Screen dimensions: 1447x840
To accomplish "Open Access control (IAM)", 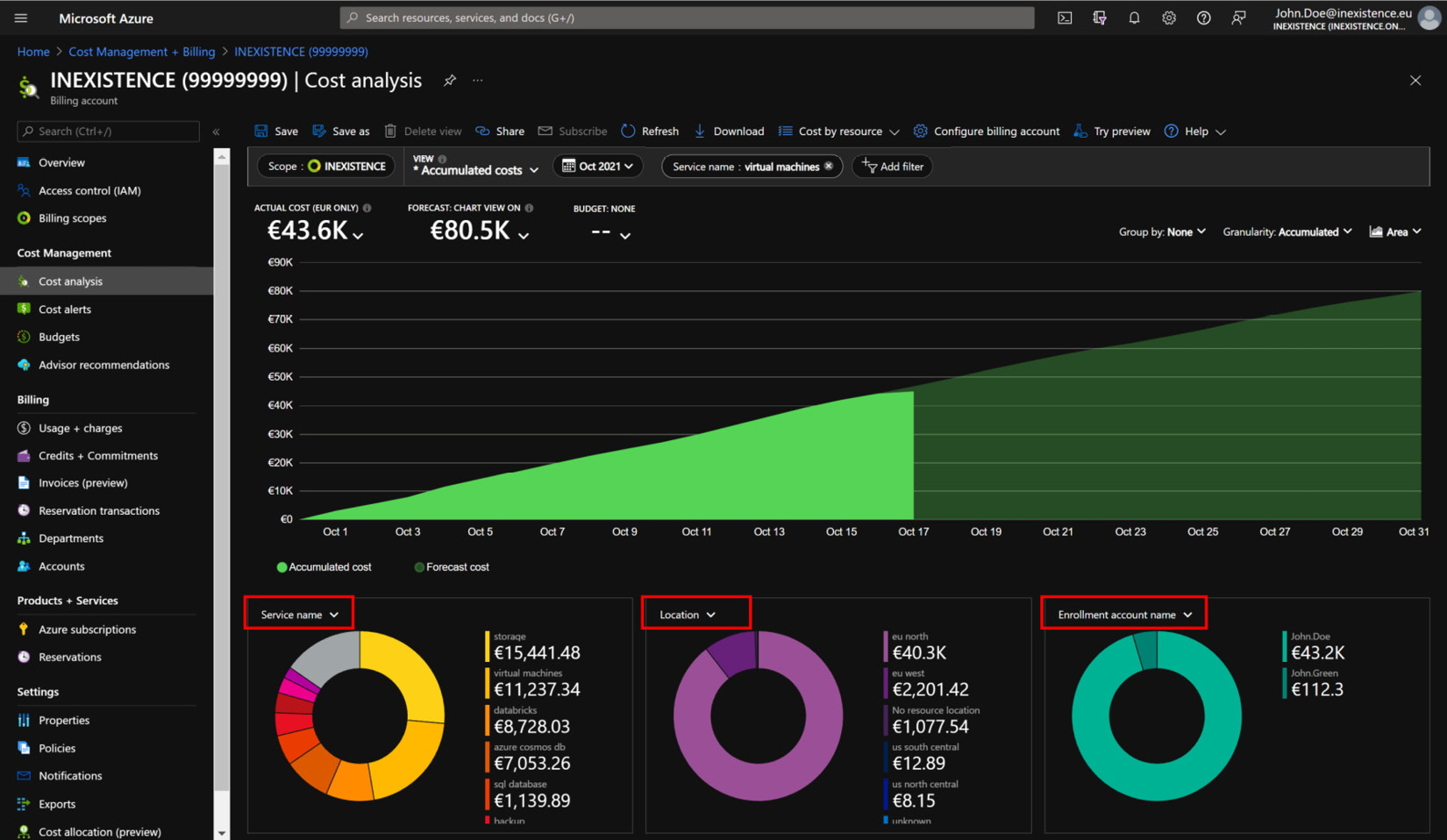I will (89, 190).
